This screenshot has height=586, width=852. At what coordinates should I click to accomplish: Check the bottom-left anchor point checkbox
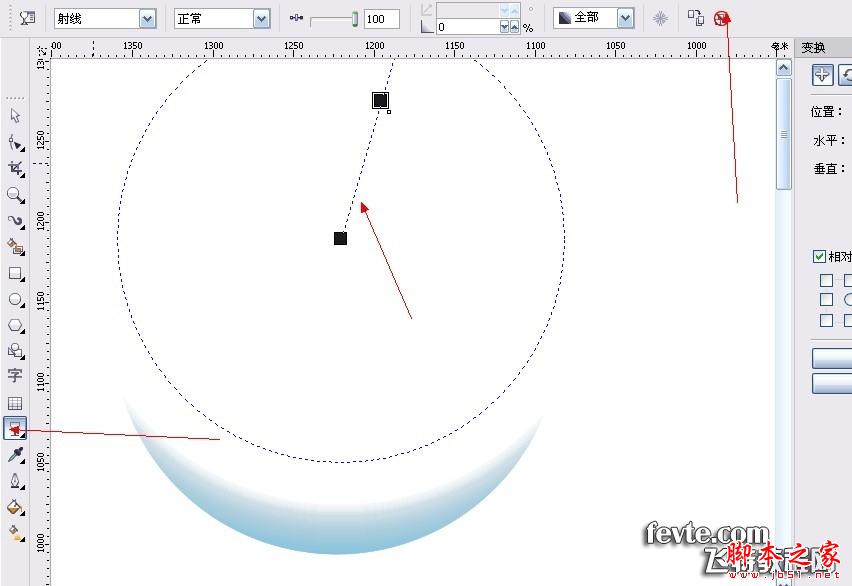(826, 320)
